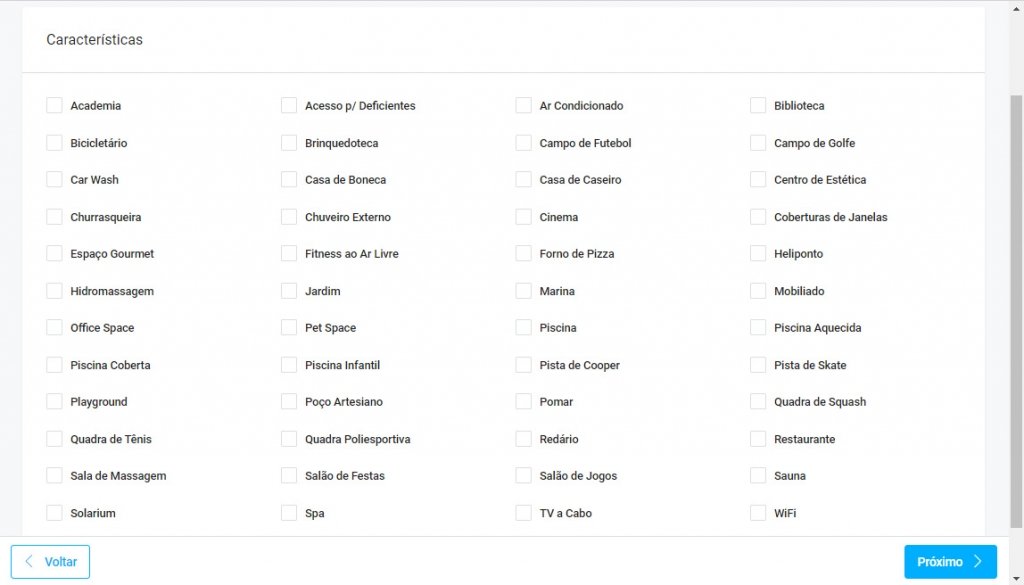Check the Academia checkbox
Viewport: 1024px width, 585px height.
point(54,106)
